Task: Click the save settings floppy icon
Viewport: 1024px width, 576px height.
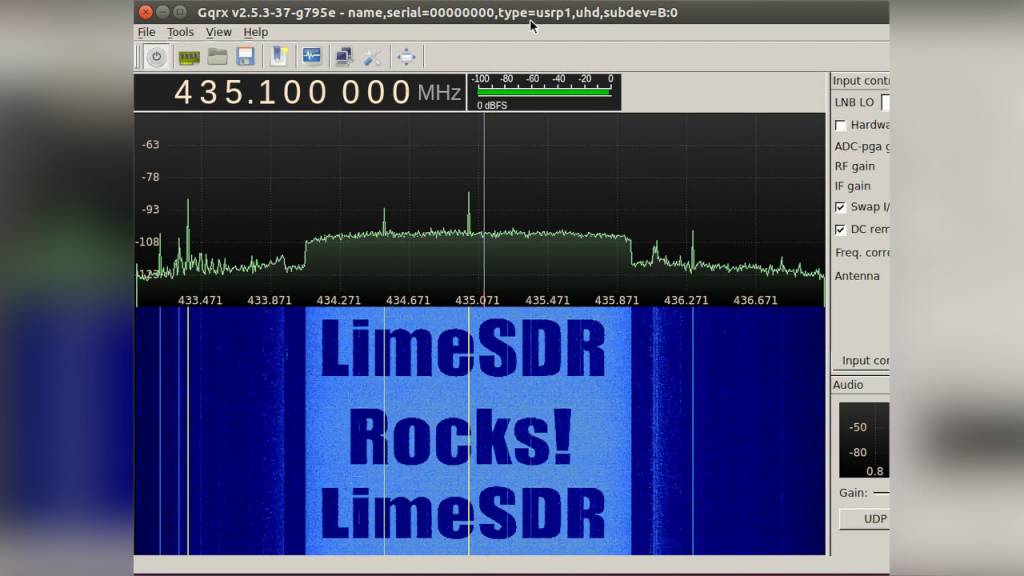Action: point(246,57)
